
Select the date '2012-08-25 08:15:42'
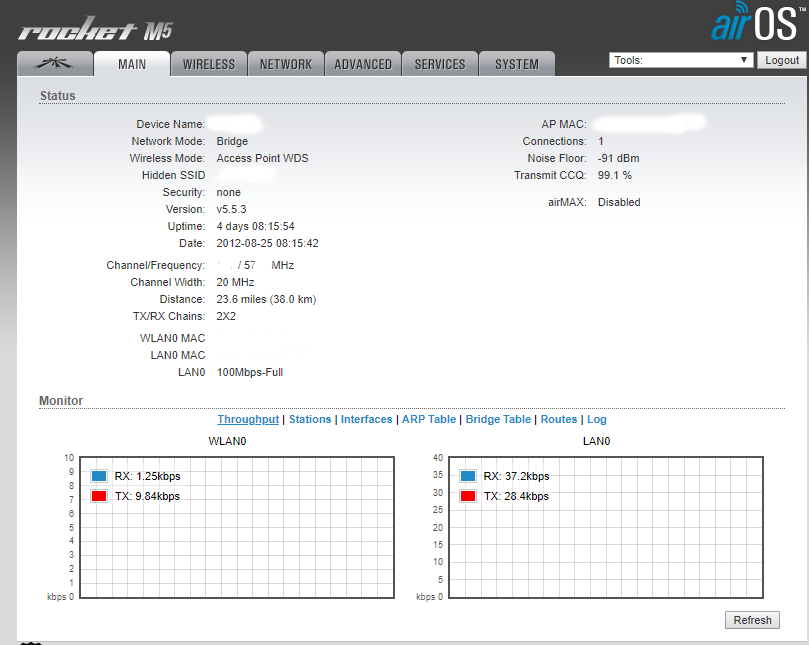click(267, 243)
